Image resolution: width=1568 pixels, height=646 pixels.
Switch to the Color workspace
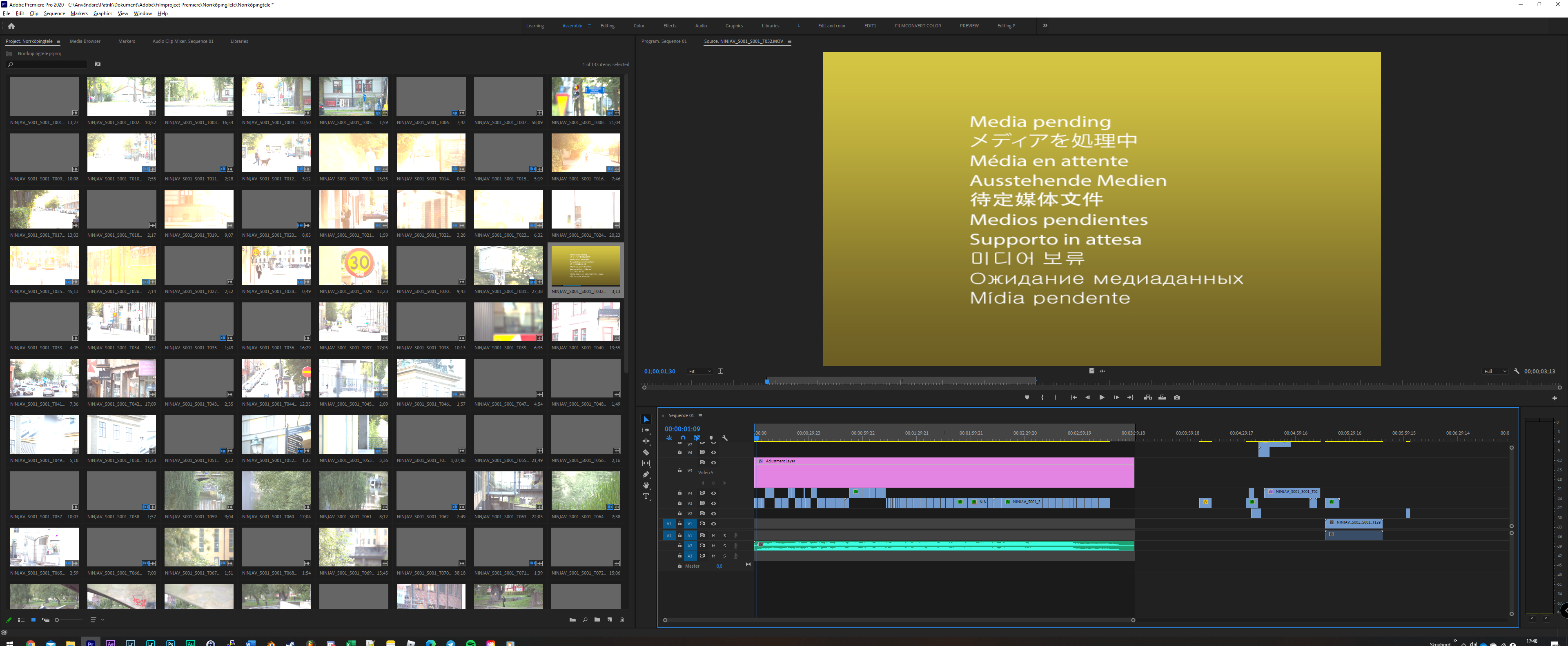click(639, 26)
